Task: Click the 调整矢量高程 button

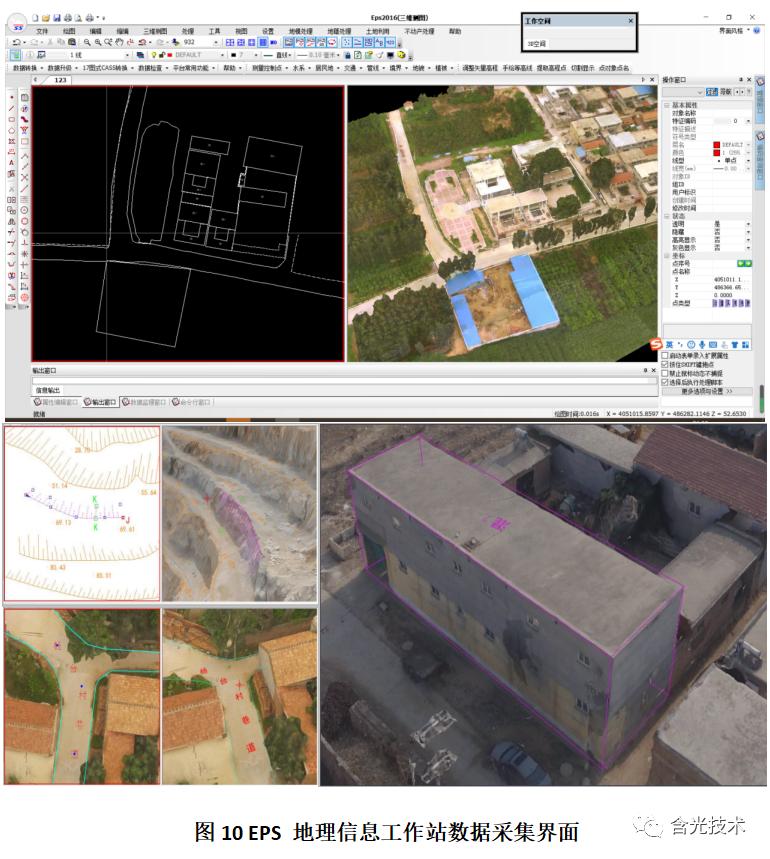Action: point(479,68)
